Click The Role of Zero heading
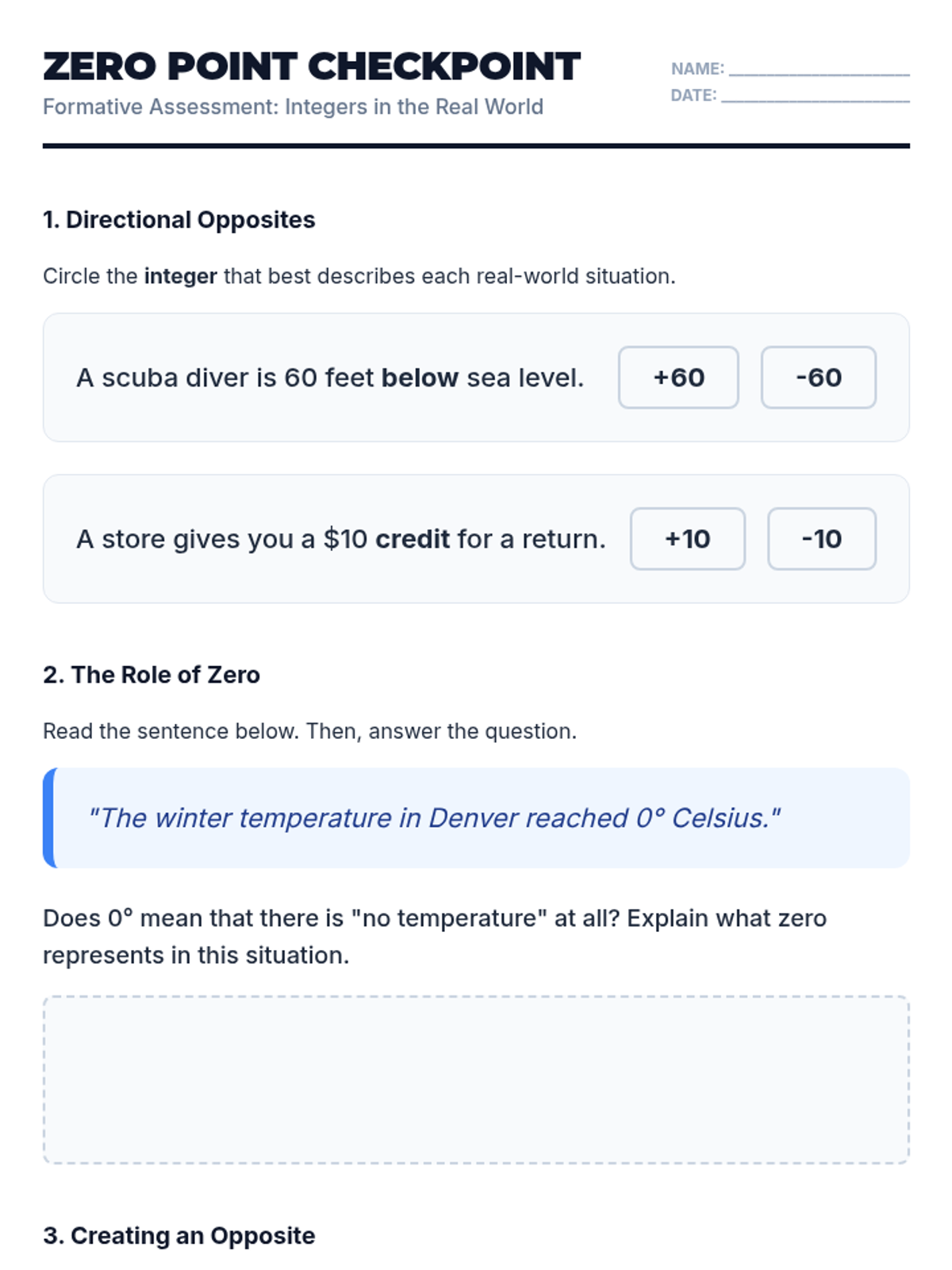This screenshot has width=952, height=1270. [x=152, y=675]
